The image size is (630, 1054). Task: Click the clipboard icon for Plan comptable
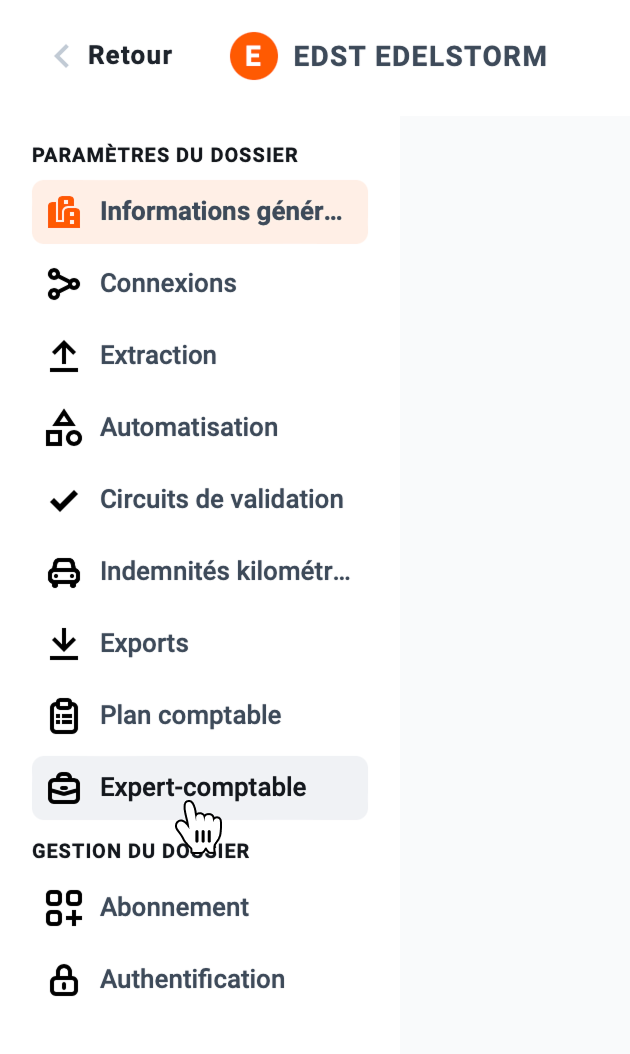64,716
